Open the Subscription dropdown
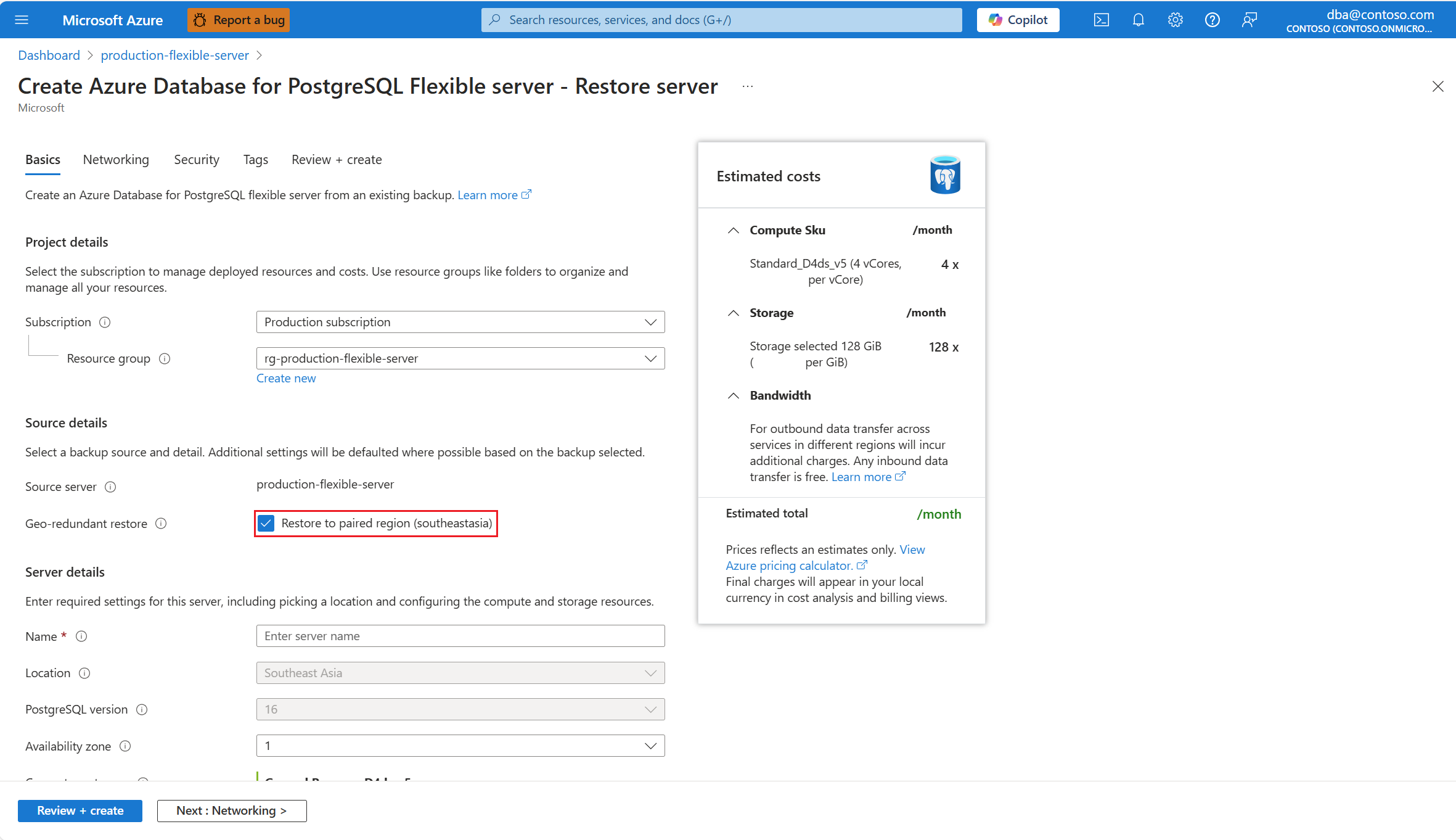Image resolution: width=1456 pixels, height=840 pixels. [x=460, y=322]
